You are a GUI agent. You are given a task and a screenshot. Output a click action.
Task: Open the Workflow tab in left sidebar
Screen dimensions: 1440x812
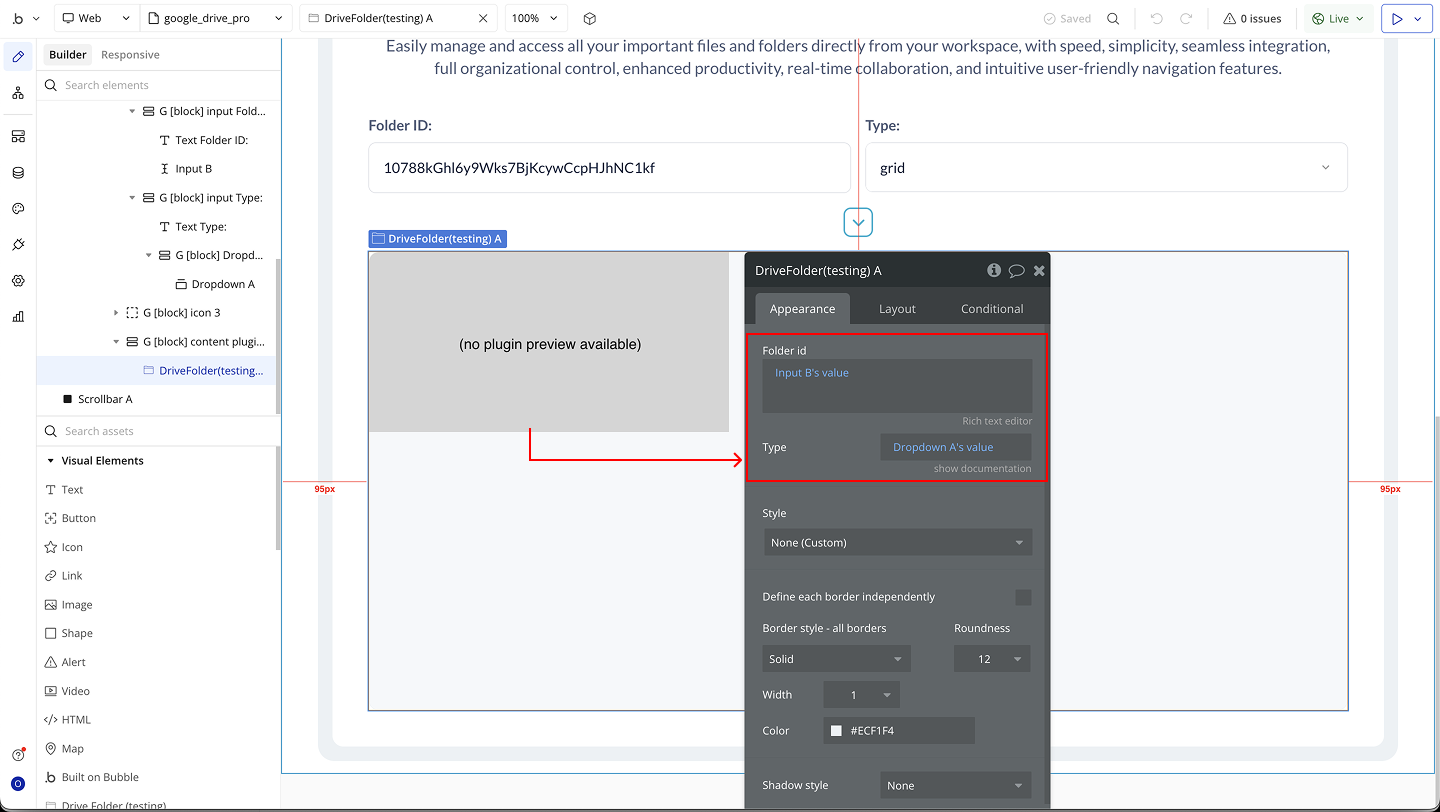click(18, 93)
